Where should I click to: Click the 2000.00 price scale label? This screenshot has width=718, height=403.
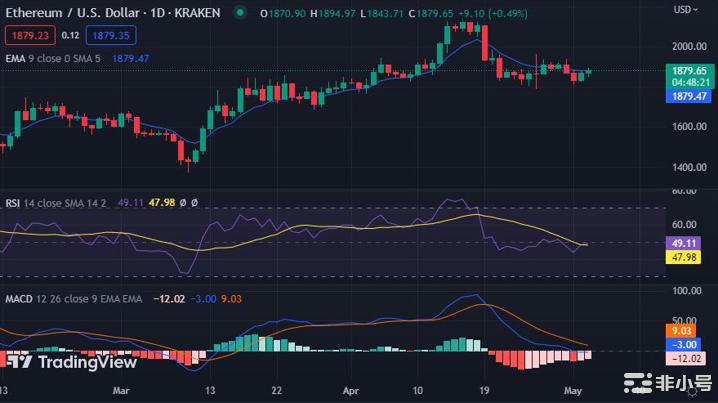pos(689,47)
